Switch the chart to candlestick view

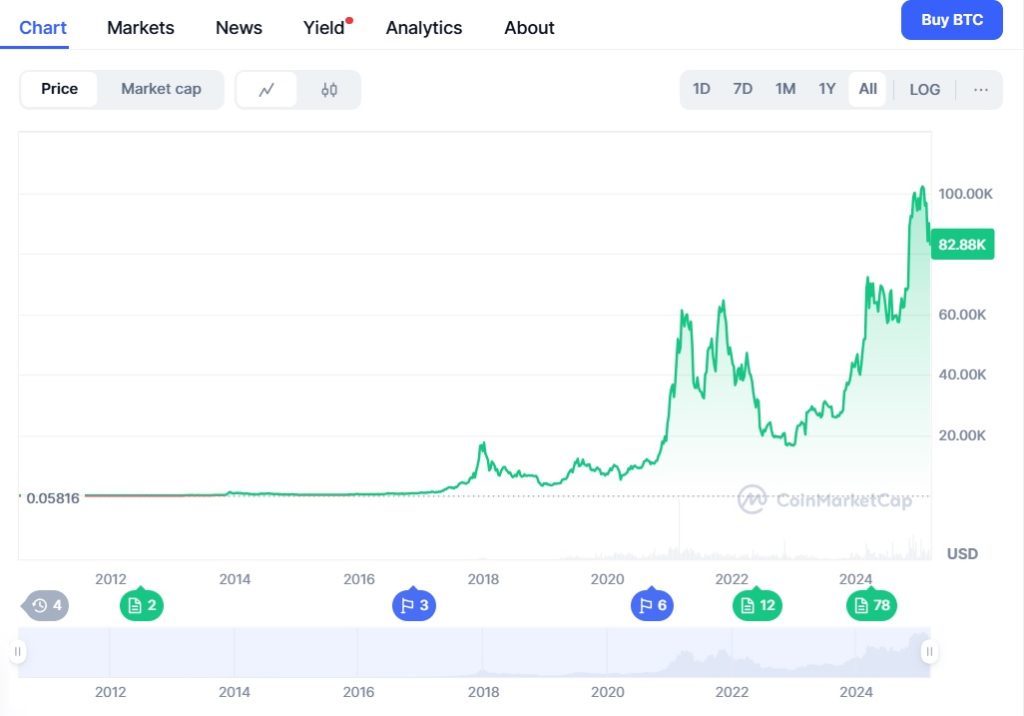(x=330, y=89)
